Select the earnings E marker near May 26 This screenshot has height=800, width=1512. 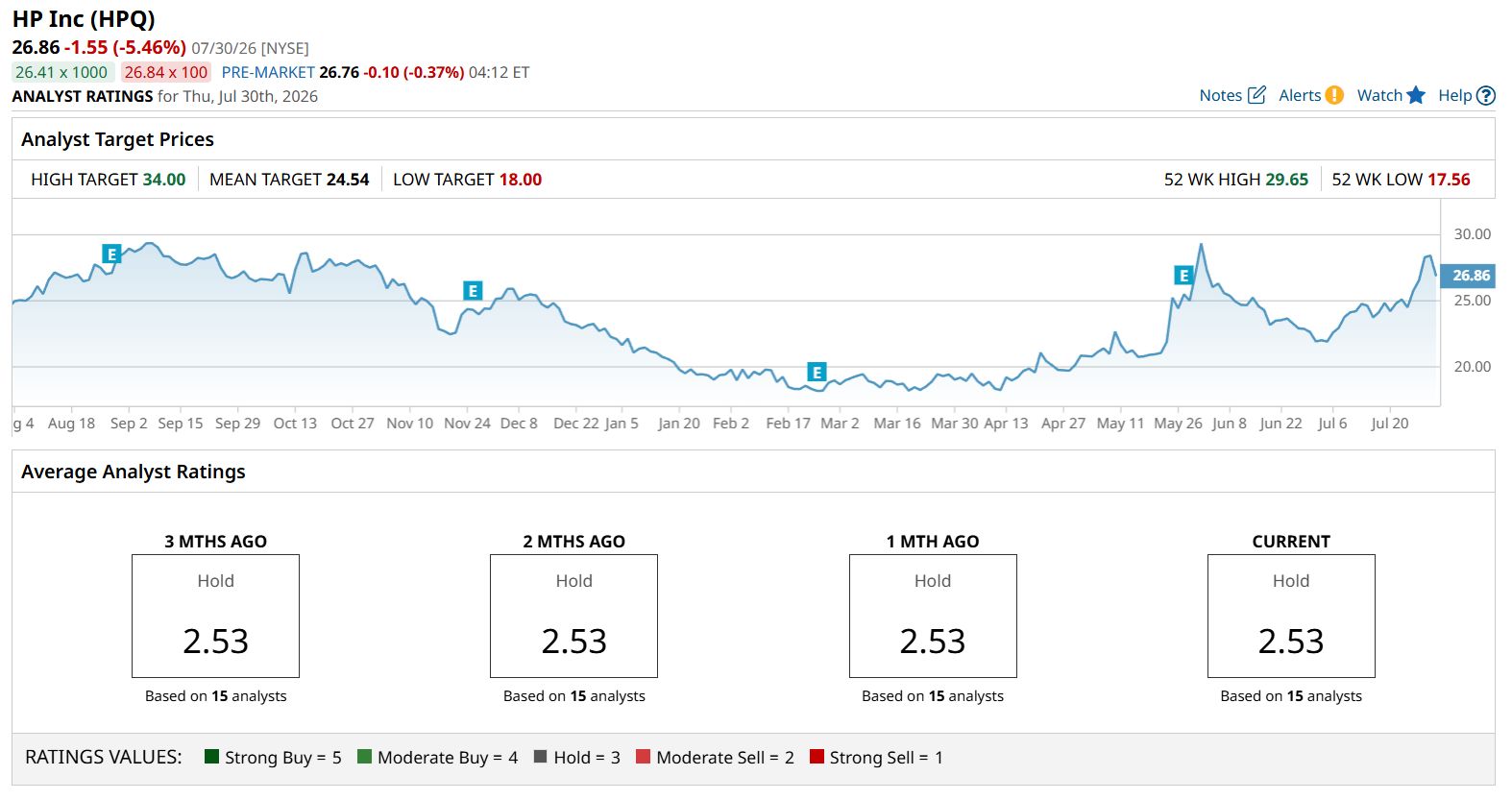coord(1183,276)
